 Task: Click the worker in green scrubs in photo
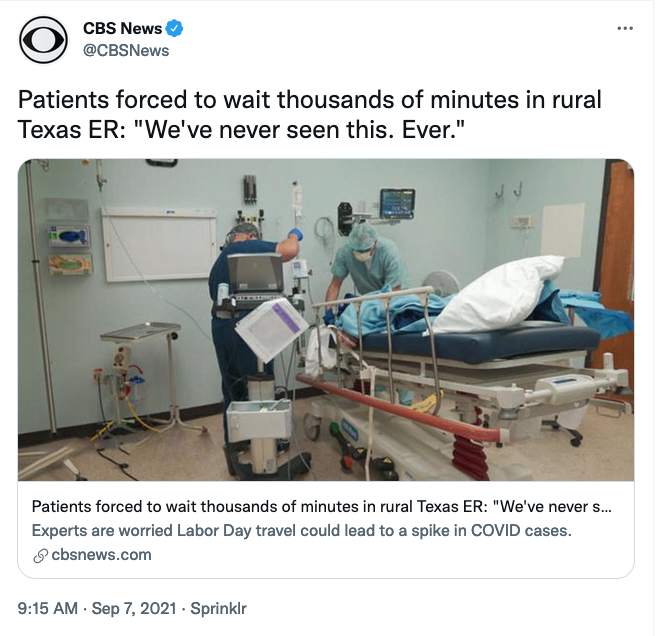(364, 262)
